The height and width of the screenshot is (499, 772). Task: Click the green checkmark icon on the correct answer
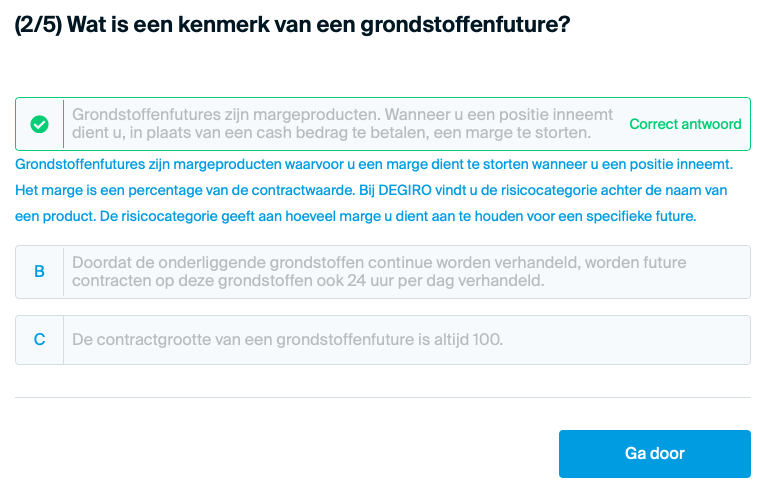click(x=39, y=124)
